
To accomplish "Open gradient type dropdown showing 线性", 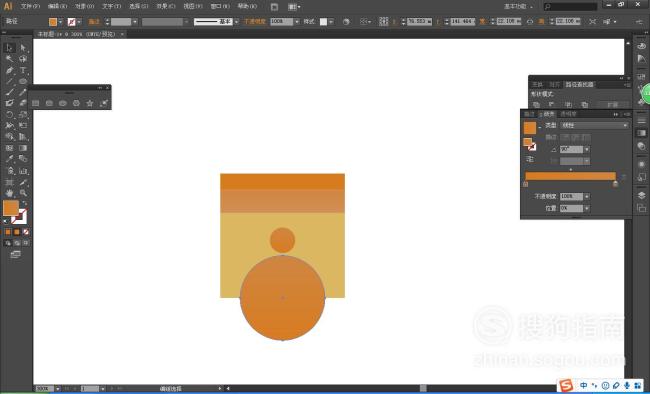I will point(594,125).
